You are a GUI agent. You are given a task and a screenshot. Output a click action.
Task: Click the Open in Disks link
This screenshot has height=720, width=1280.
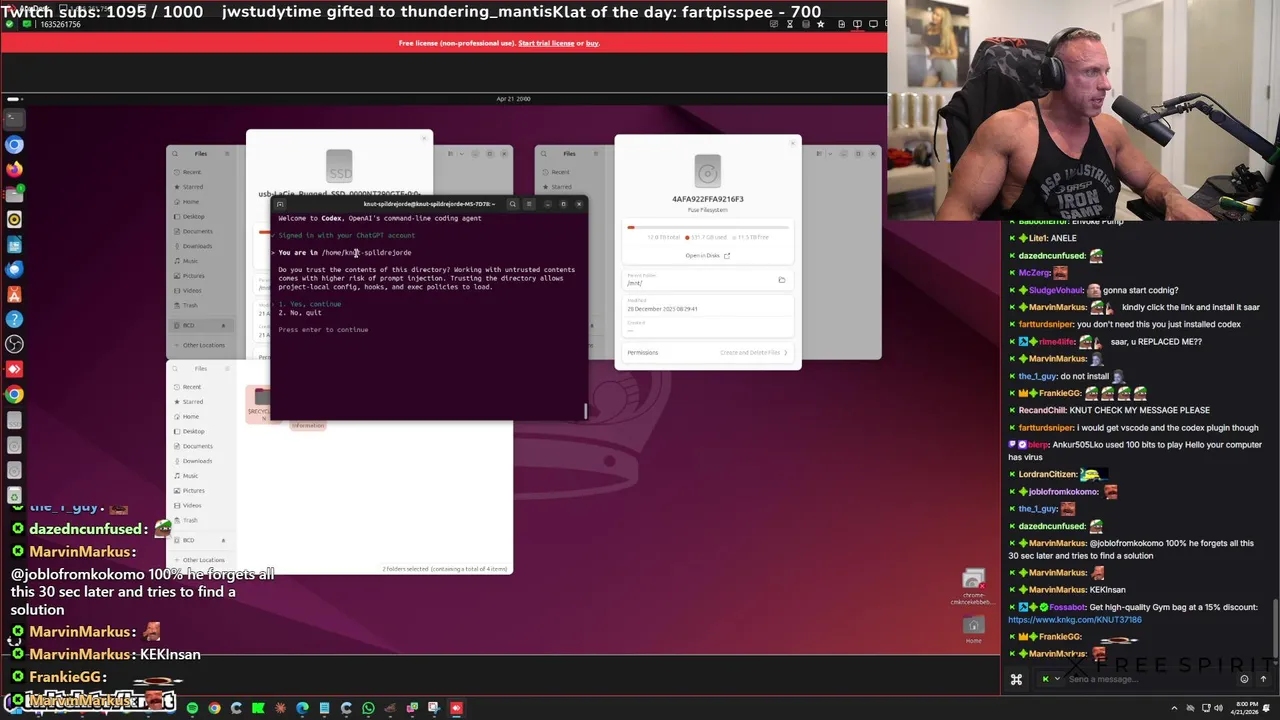pos(708,255)
